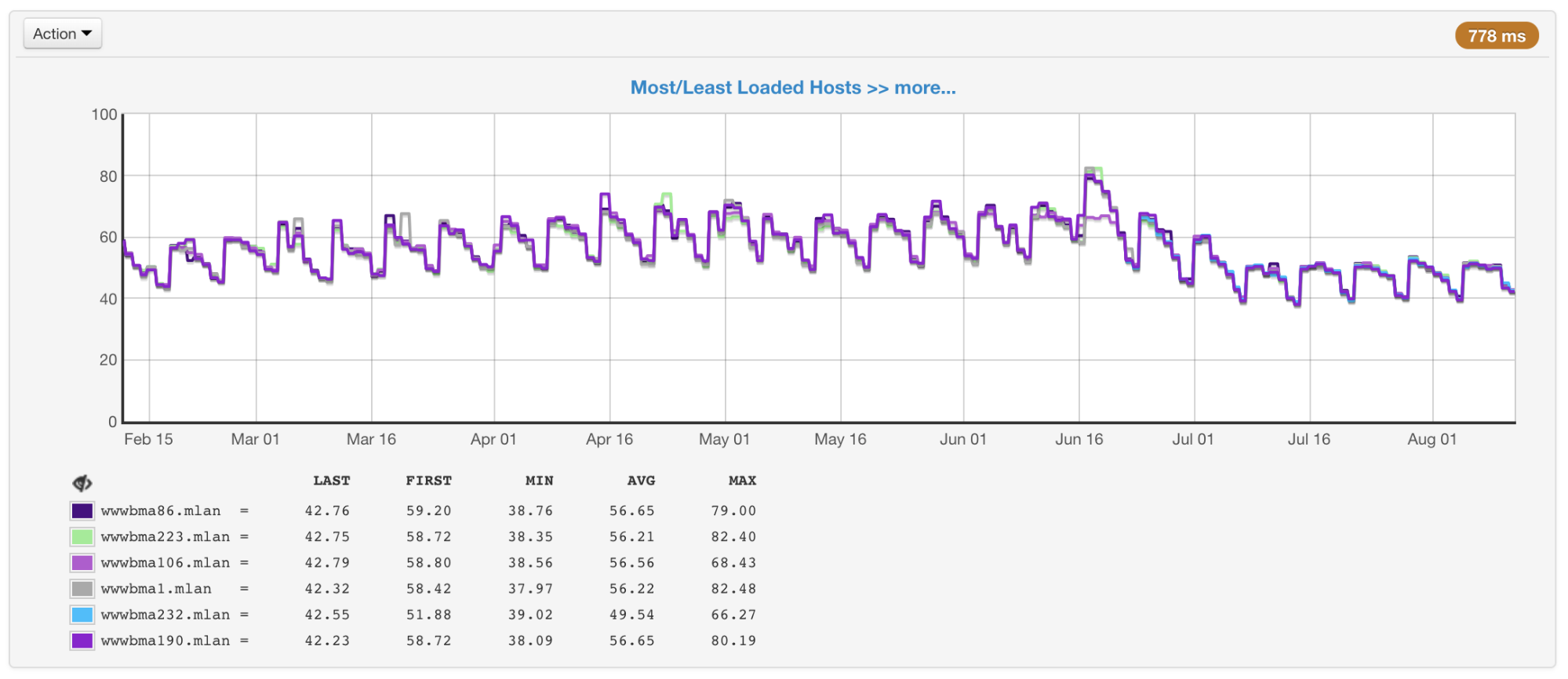Select the wwwbma232.mlan legend label

166,615
